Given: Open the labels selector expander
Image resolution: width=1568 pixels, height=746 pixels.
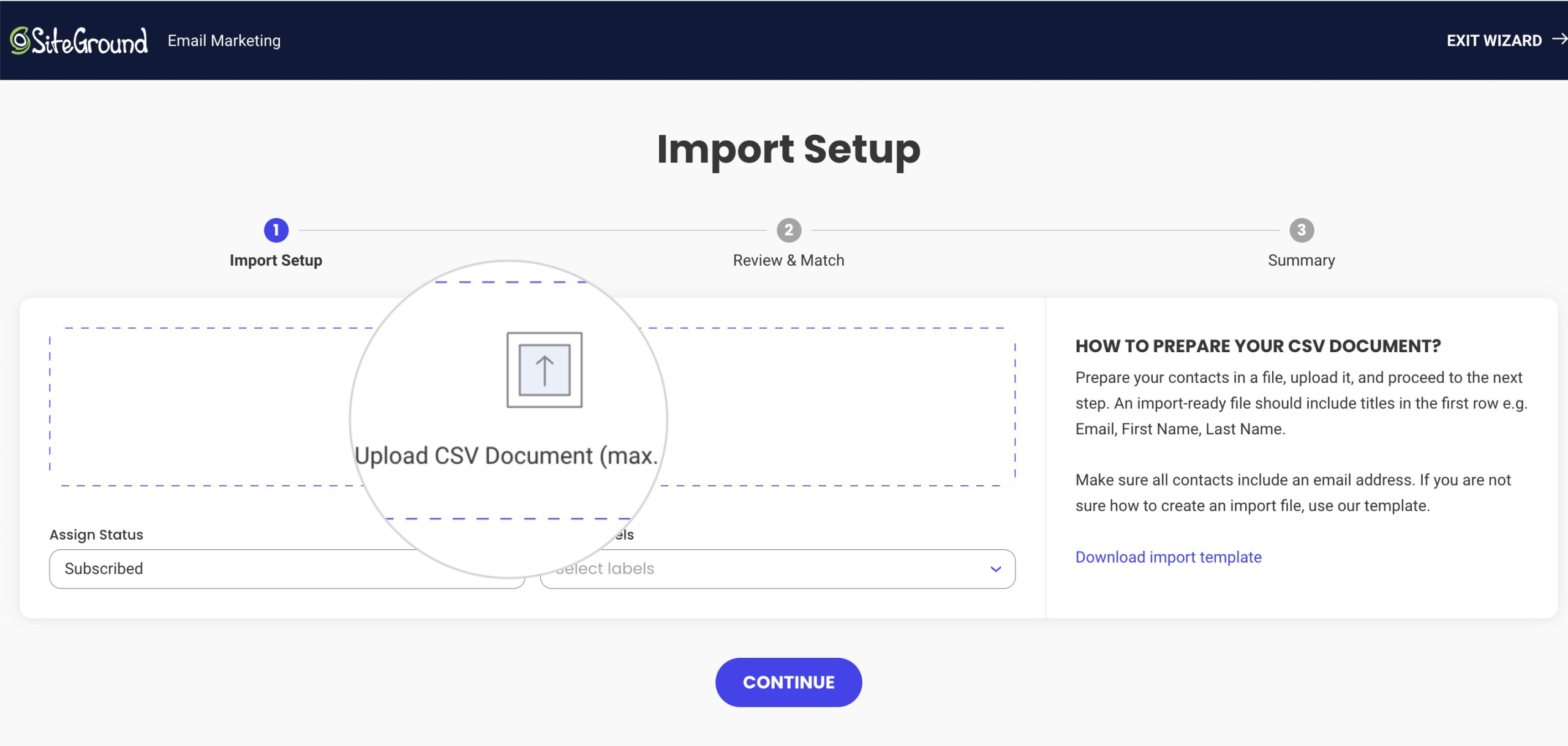Looking at the screenshot, I should pos(997,568).
